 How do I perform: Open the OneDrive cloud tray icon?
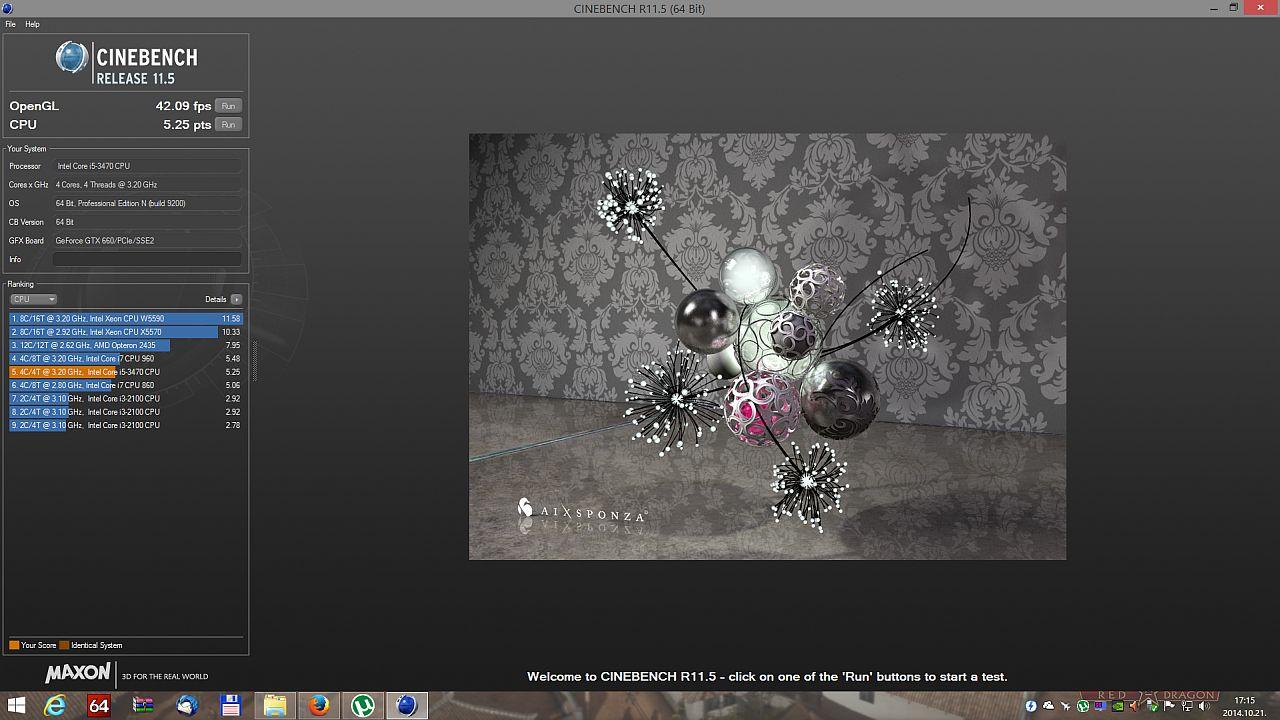point(1048,706)
